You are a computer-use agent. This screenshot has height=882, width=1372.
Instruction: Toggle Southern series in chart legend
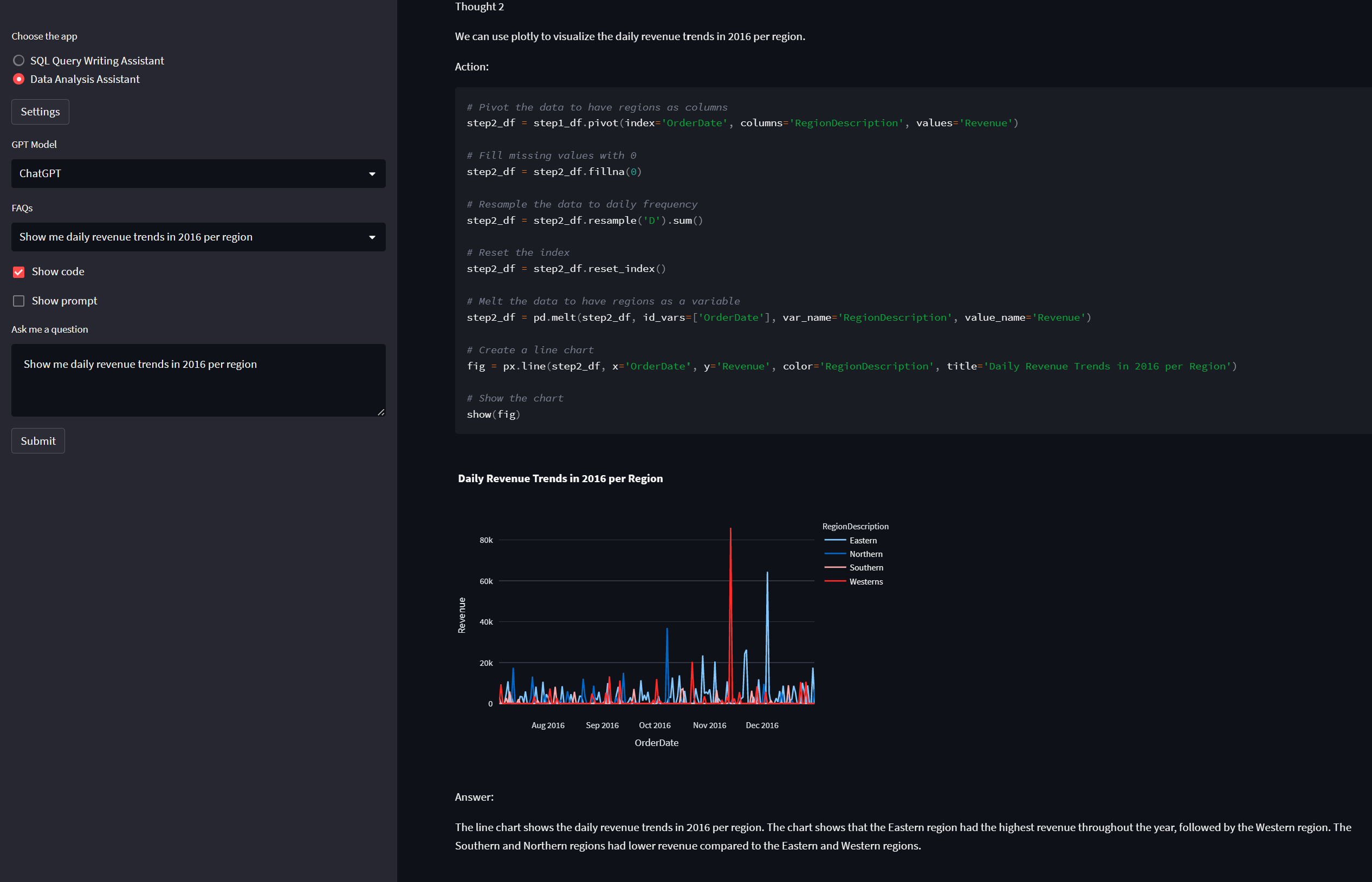pos(865,568)
